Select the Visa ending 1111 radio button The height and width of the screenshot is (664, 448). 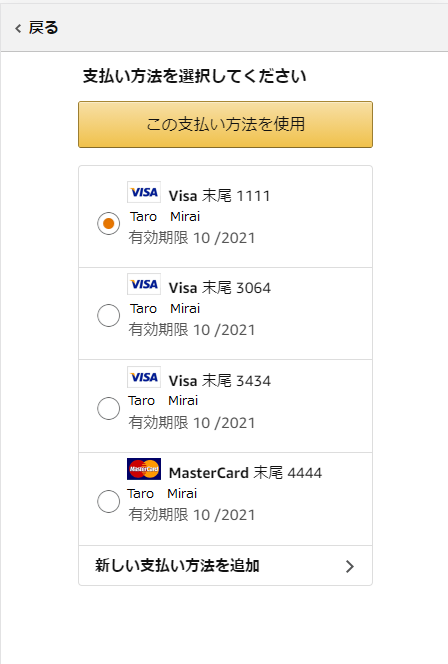pyautogui.click(x=108, y=223)
